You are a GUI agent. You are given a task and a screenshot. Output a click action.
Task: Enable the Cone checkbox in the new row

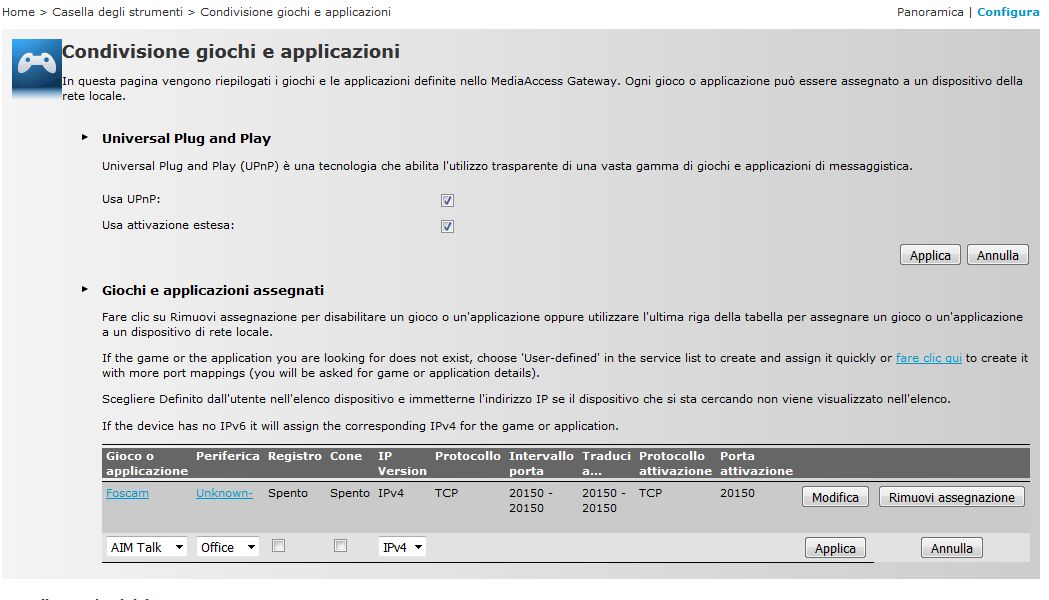point(341,546)
